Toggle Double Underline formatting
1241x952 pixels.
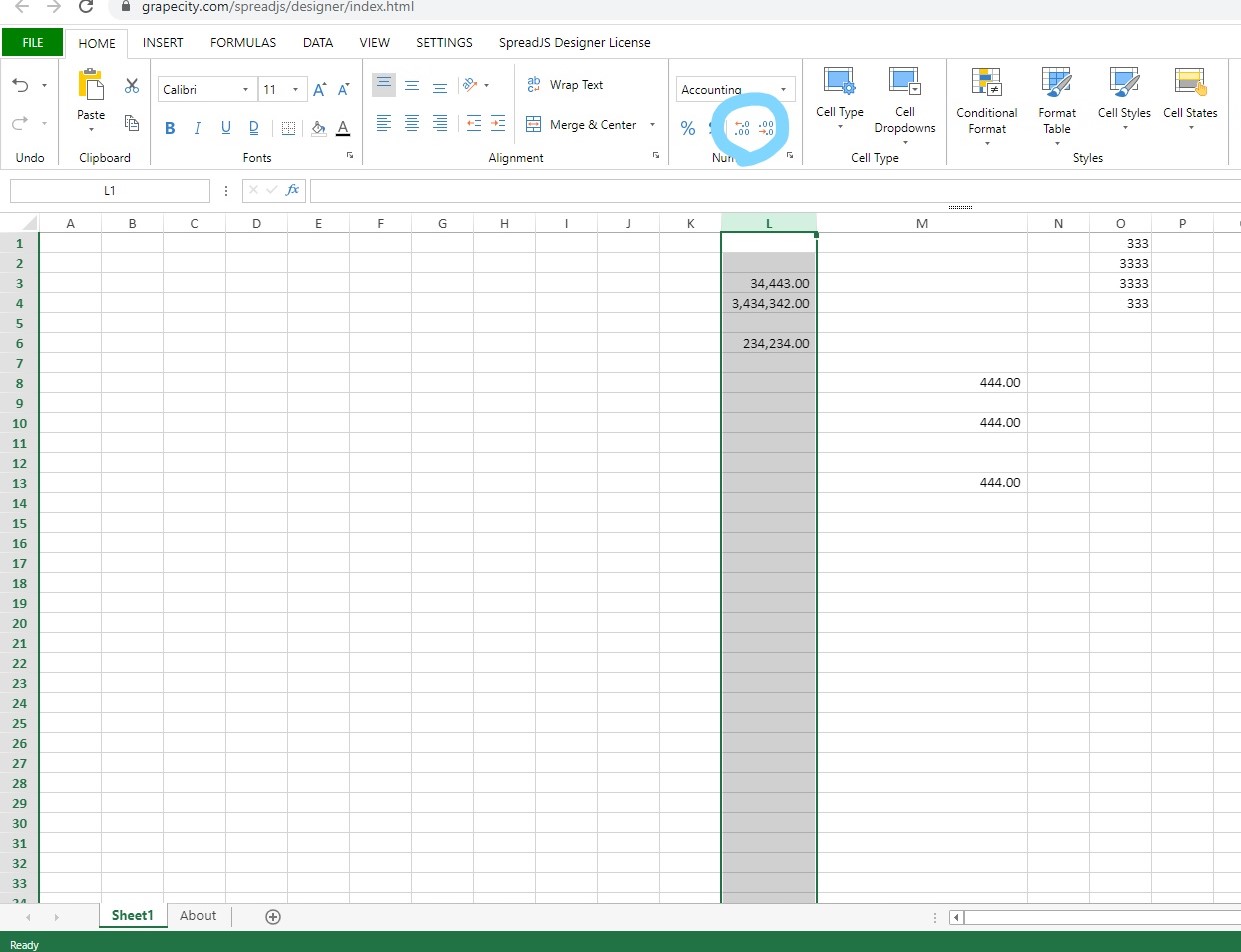point(253,128)
